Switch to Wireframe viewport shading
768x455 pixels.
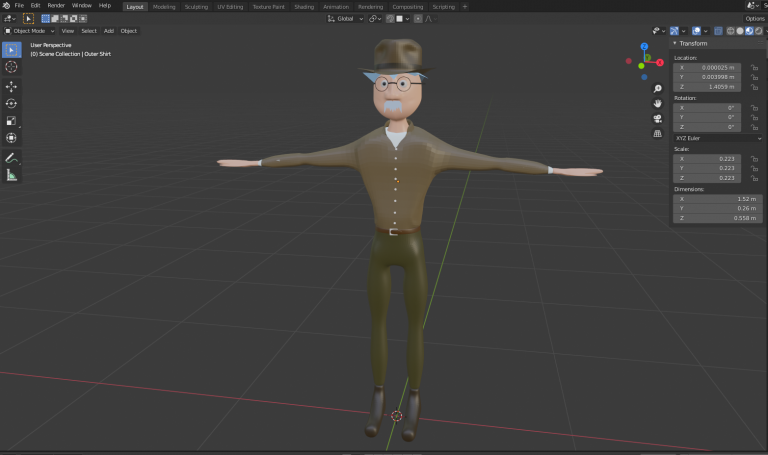730,31
